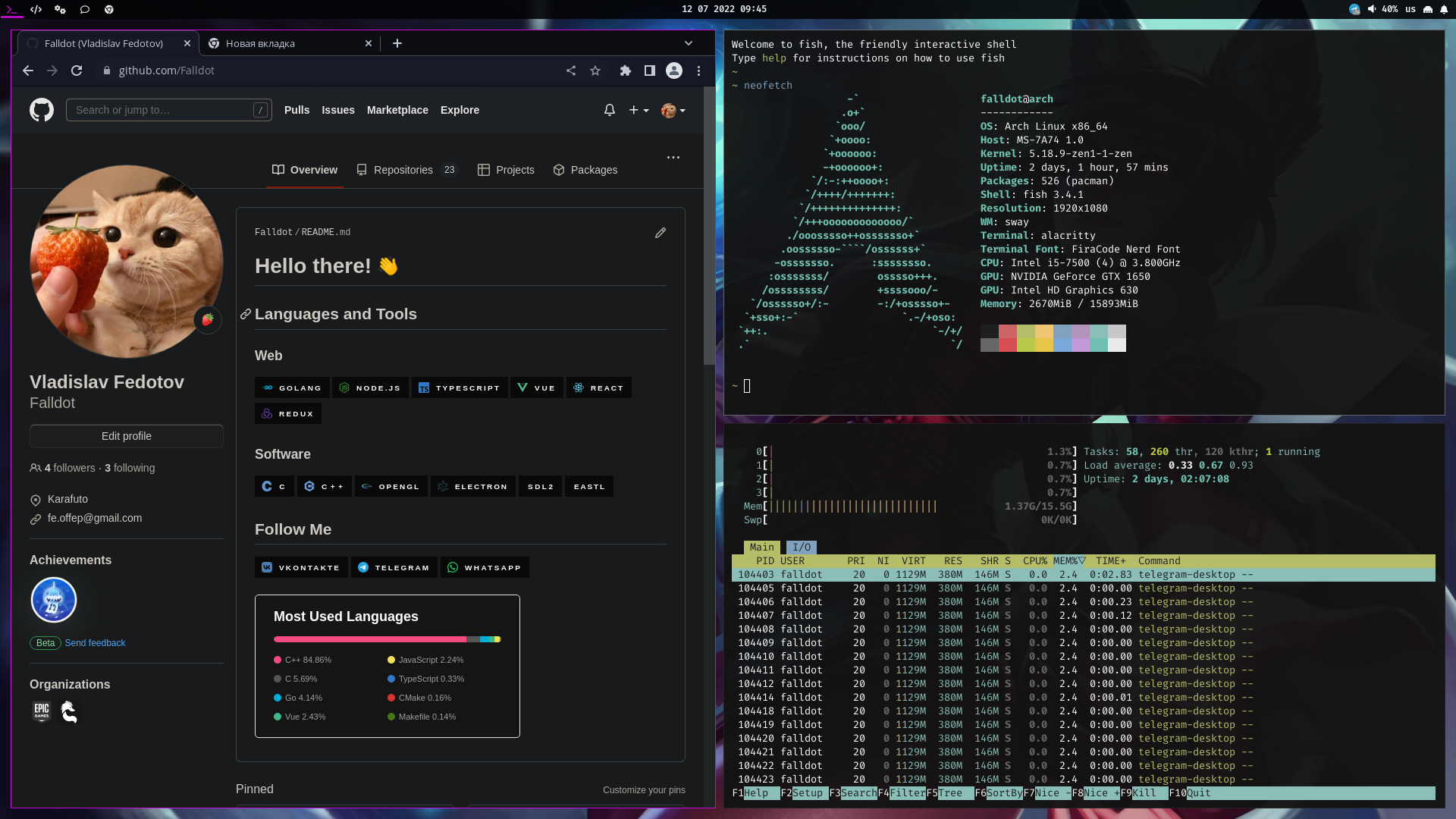Click the strawberry status emoji badge
1456x819 pixels.
[x=208, y=320]
